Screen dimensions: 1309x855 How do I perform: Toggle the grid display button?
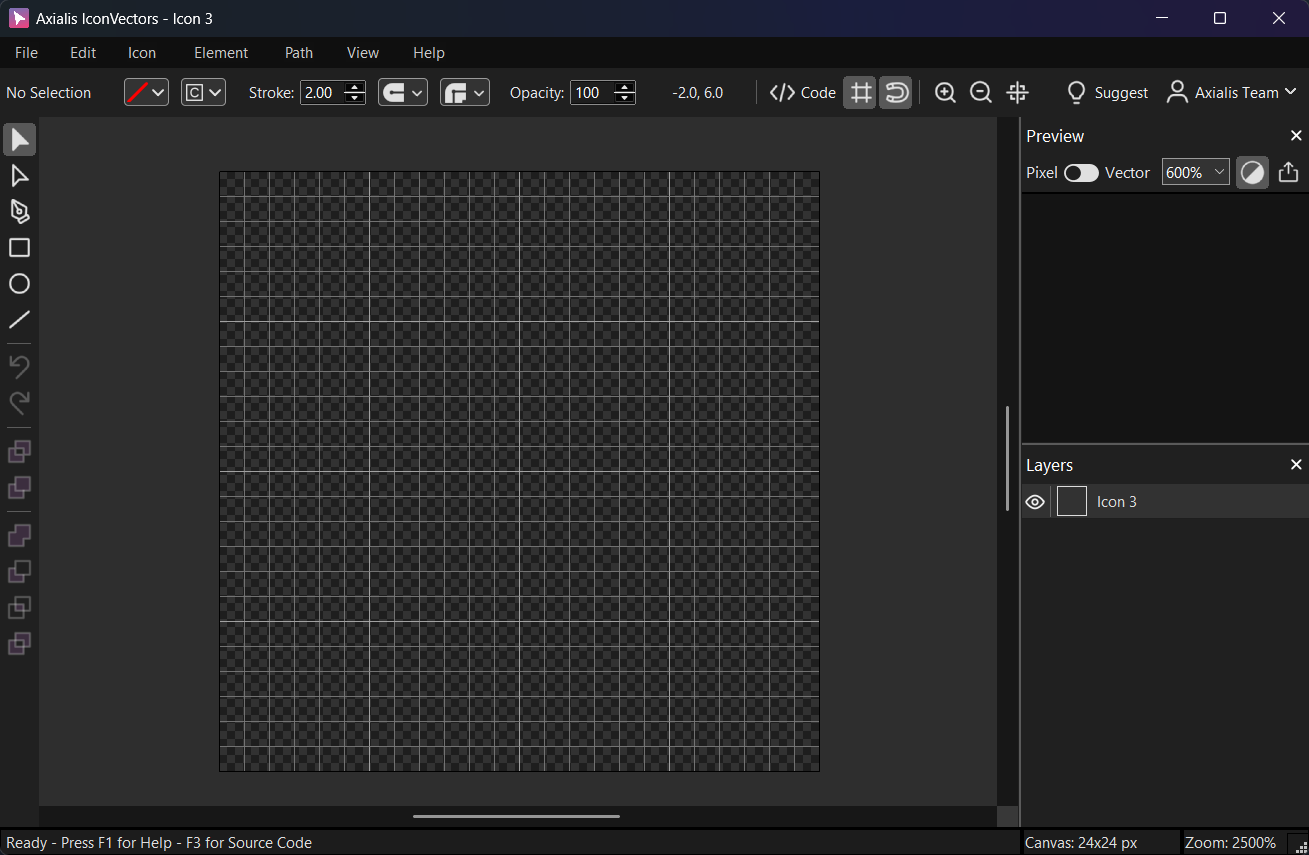coord(860,93)
